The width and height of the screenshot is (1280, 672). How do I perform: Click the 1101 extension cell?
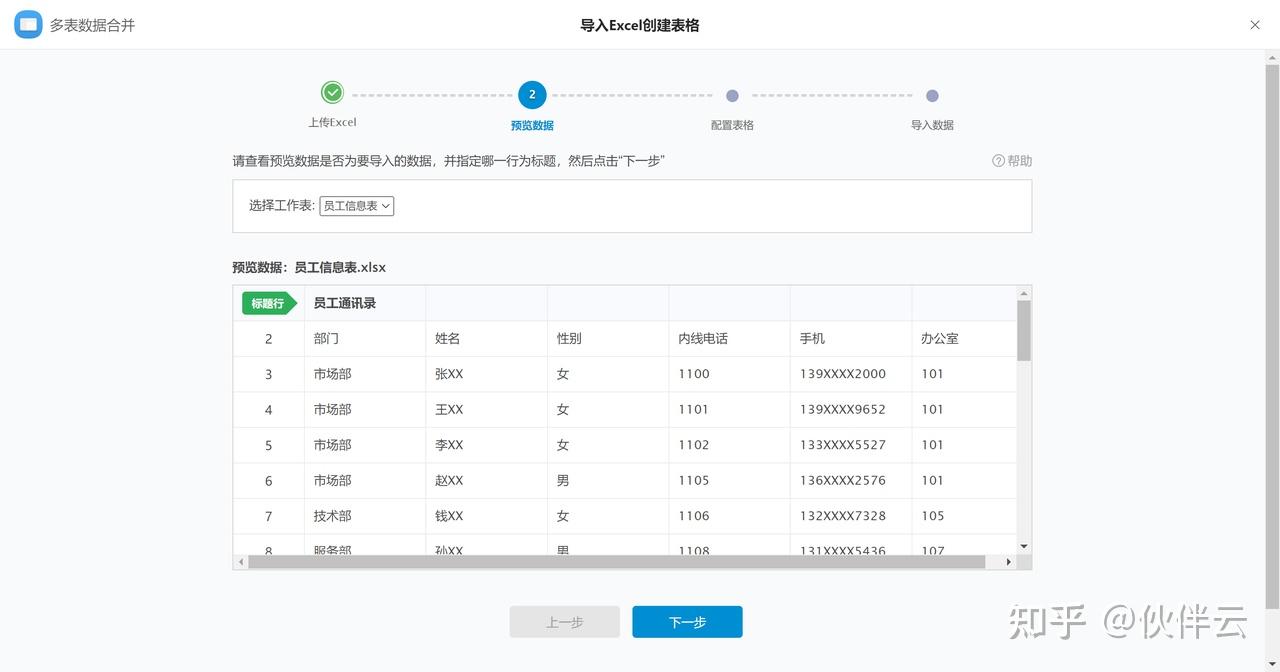click(730, 410)
